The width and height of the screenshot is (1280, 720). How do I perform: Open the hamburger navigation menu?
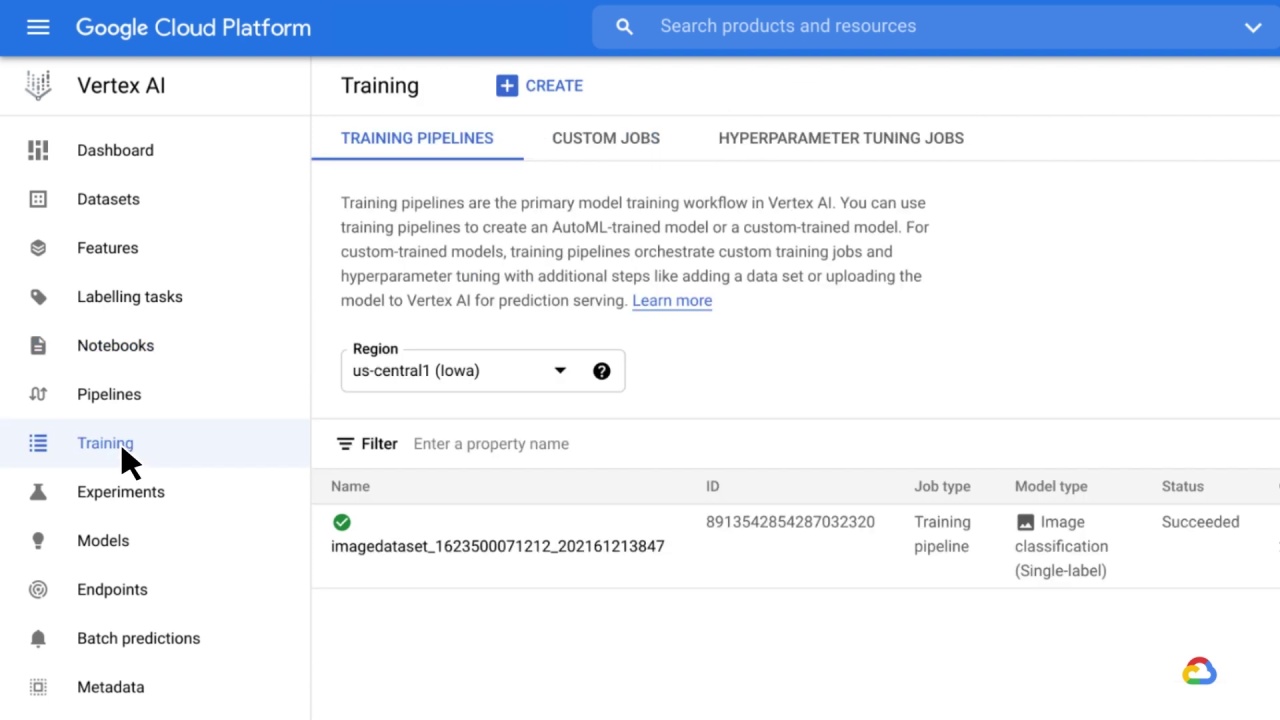click(38, 27)
